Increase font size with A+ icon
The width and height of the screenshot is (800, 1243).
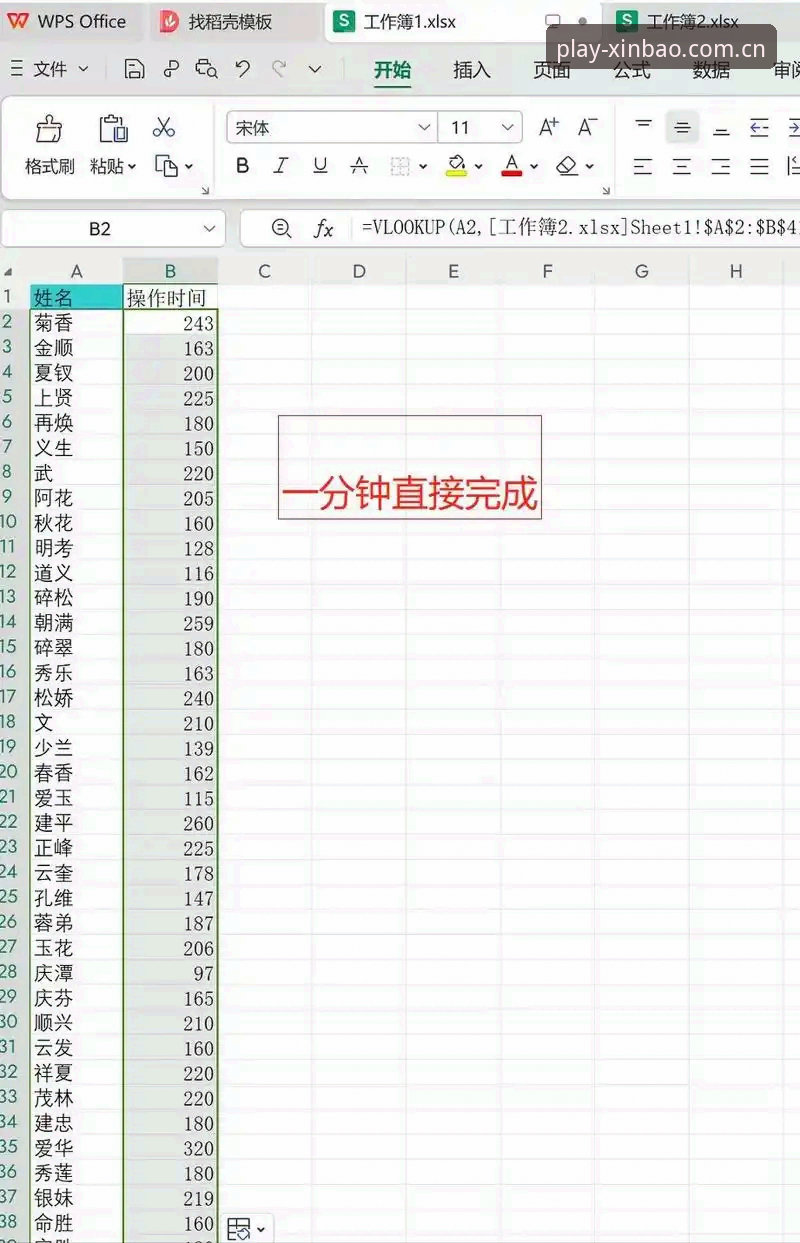[548, 127]
